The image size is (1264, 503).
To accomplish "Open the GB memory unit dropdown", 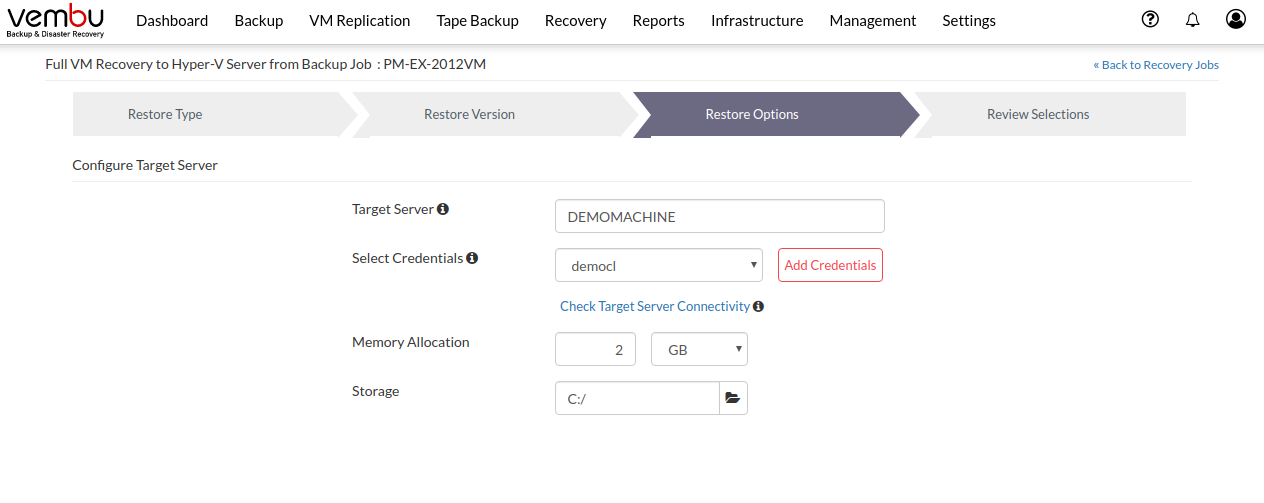I will 699,349.
